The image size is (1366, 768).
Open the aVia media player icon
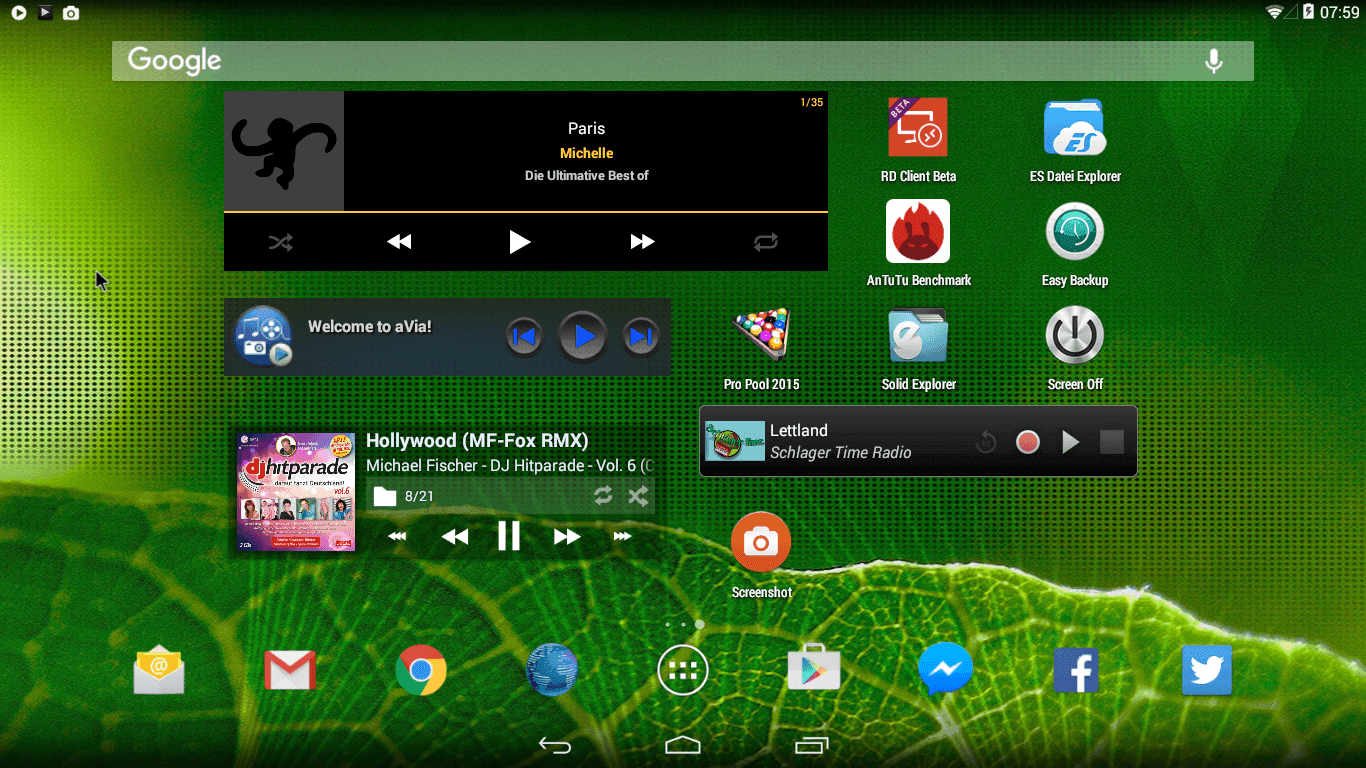tap(263, 336)
